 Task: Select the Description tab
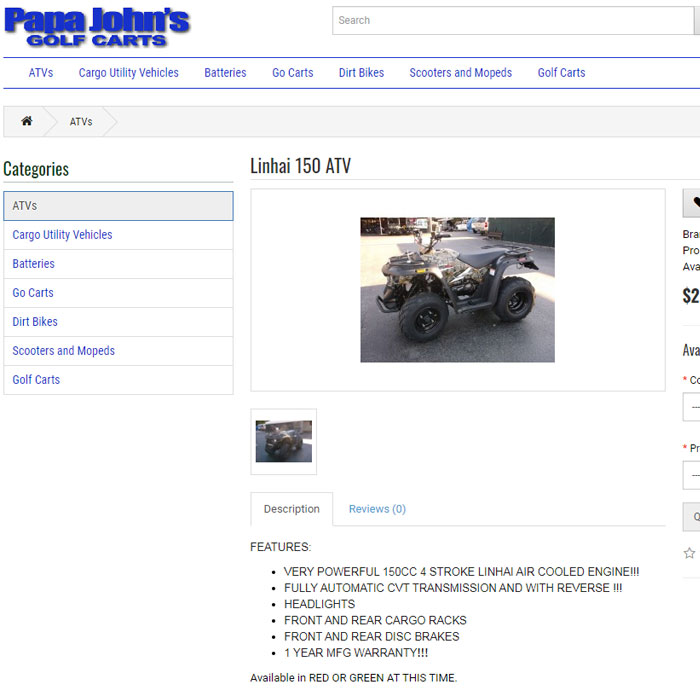291,509
